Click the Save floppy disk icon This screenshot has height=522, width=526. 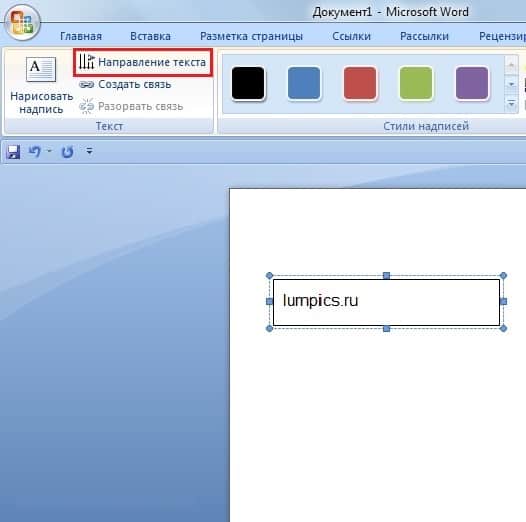pyautogui.click(x=13, y=152)
